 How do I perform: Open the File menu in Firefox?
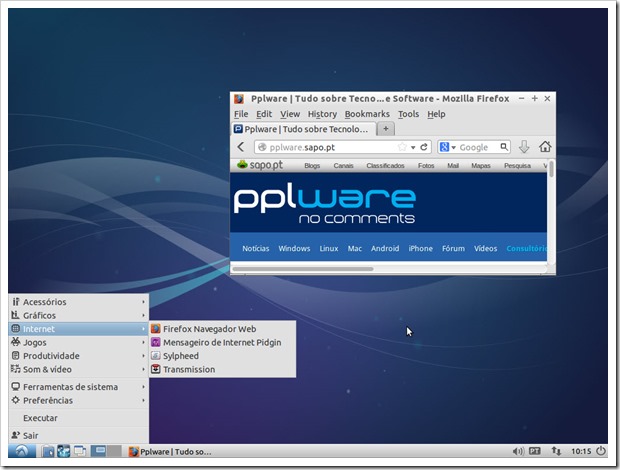[241, 114]
